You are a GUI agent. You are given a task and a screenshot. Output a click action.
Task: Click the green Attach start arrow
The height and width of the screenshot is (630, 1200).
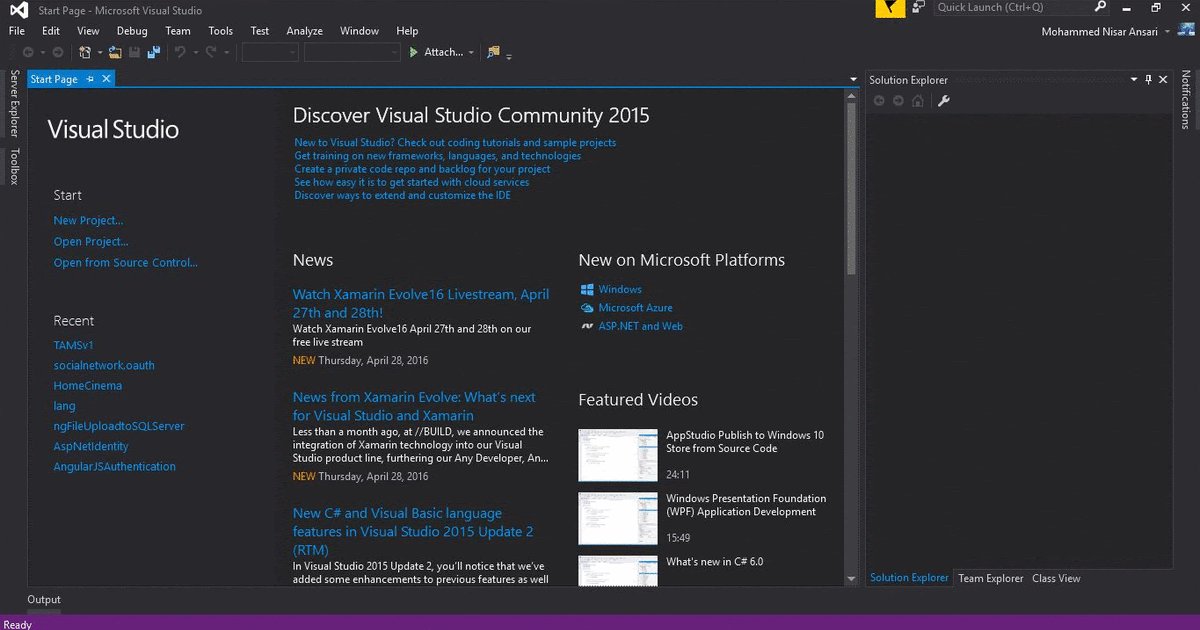coord(414,52)
